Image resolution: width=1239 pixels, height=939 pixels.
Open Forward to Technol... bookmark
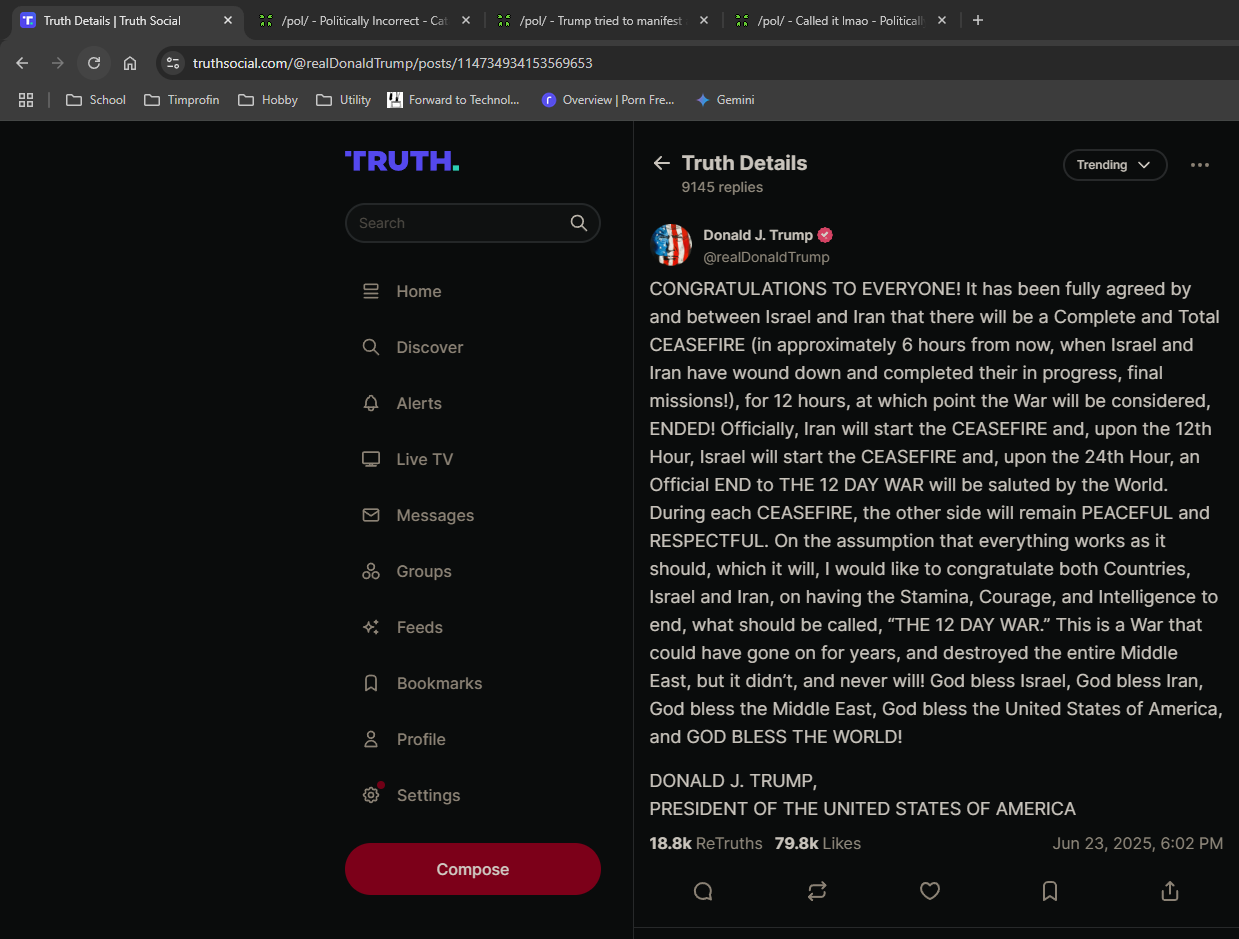tap(454, 100)
